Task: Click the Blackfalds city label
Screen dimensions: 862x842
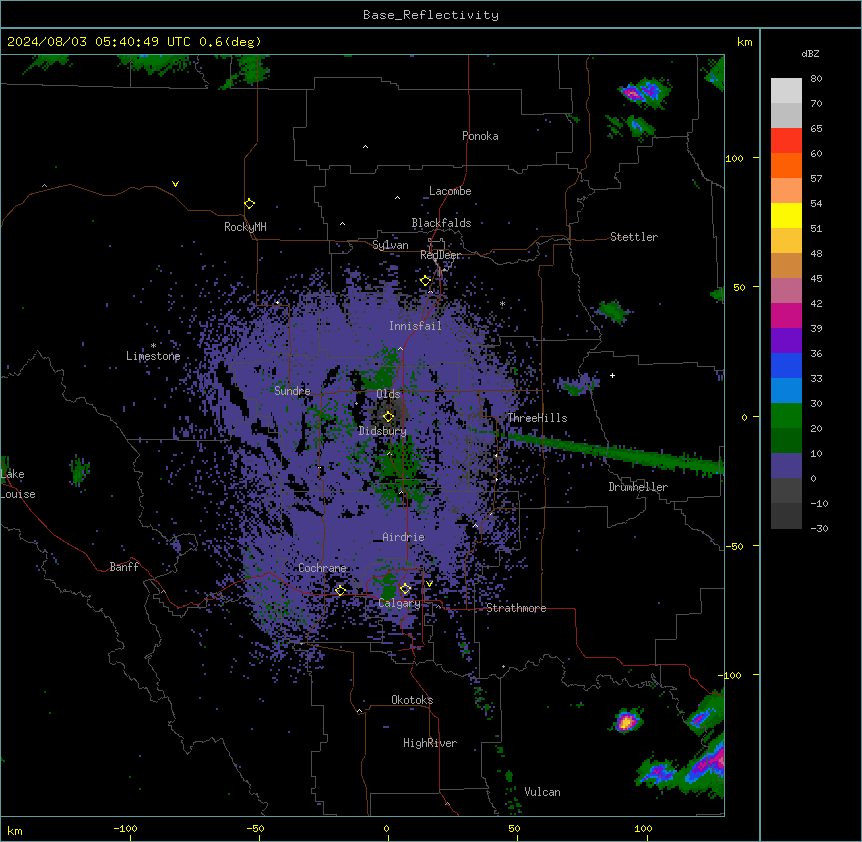Action: pos(441,223)
